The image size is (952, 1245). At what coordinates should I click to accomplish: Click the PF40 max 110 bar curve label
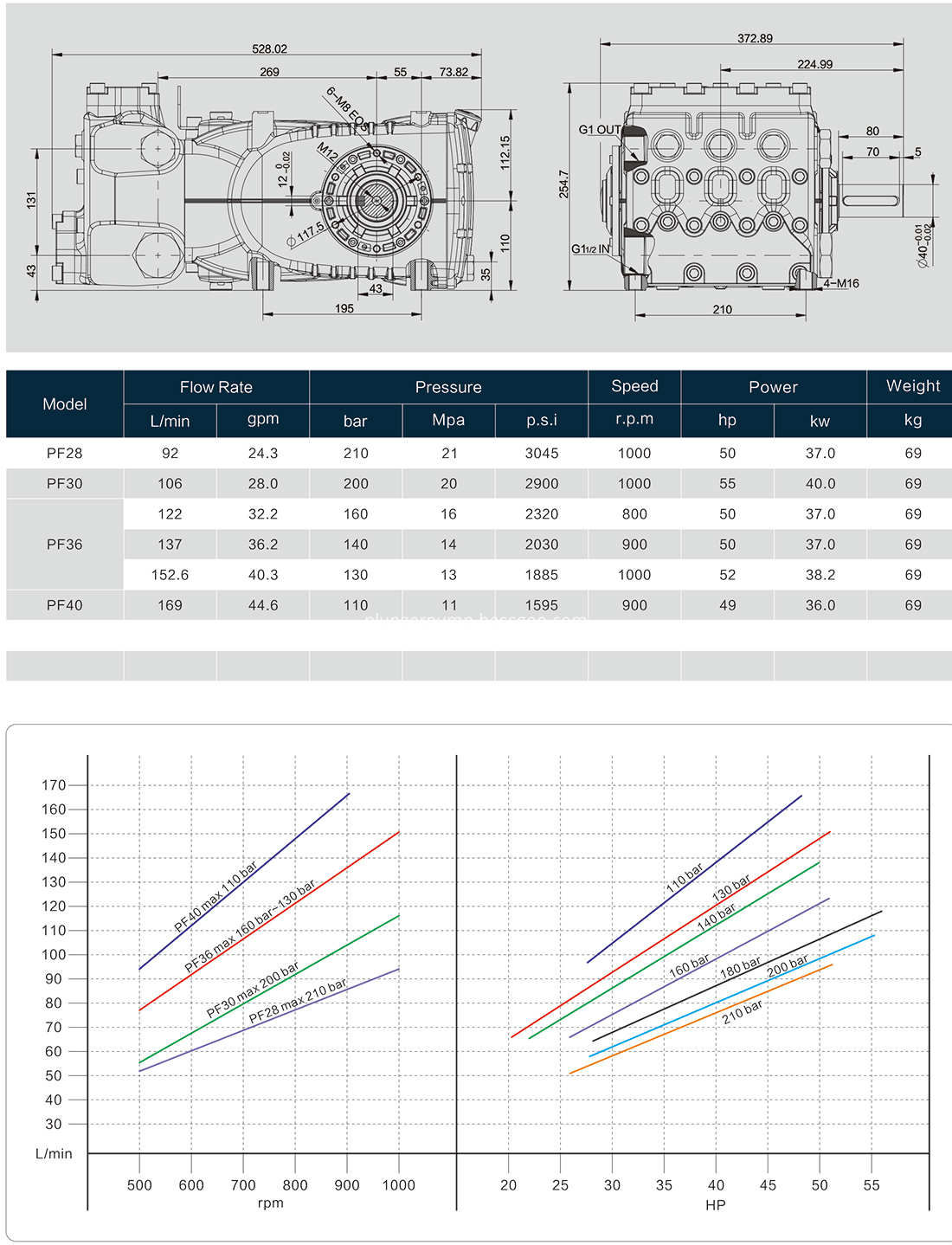pyautogui.click(x=216, y=897)
